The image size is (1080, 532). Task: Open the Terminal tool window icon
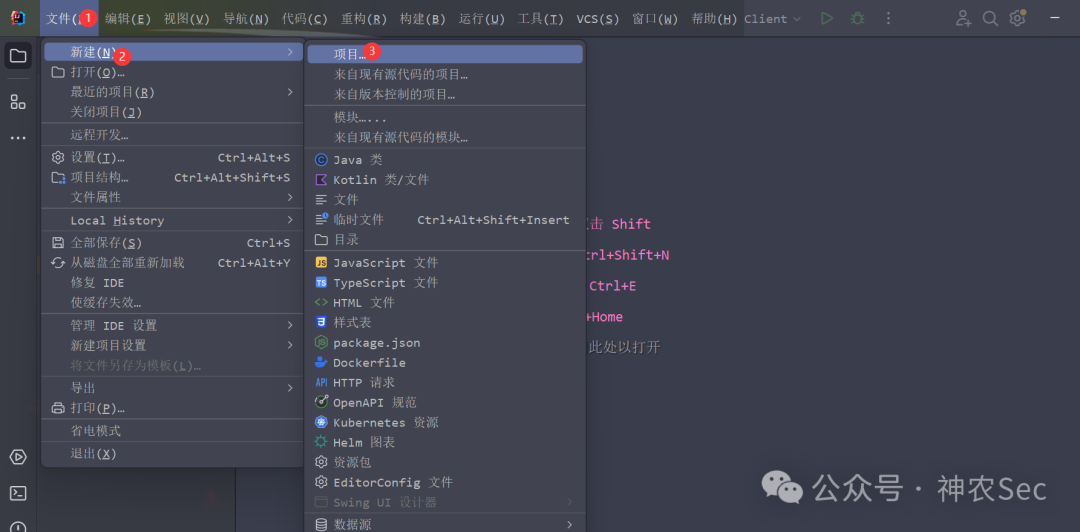(x=18, y=493)
